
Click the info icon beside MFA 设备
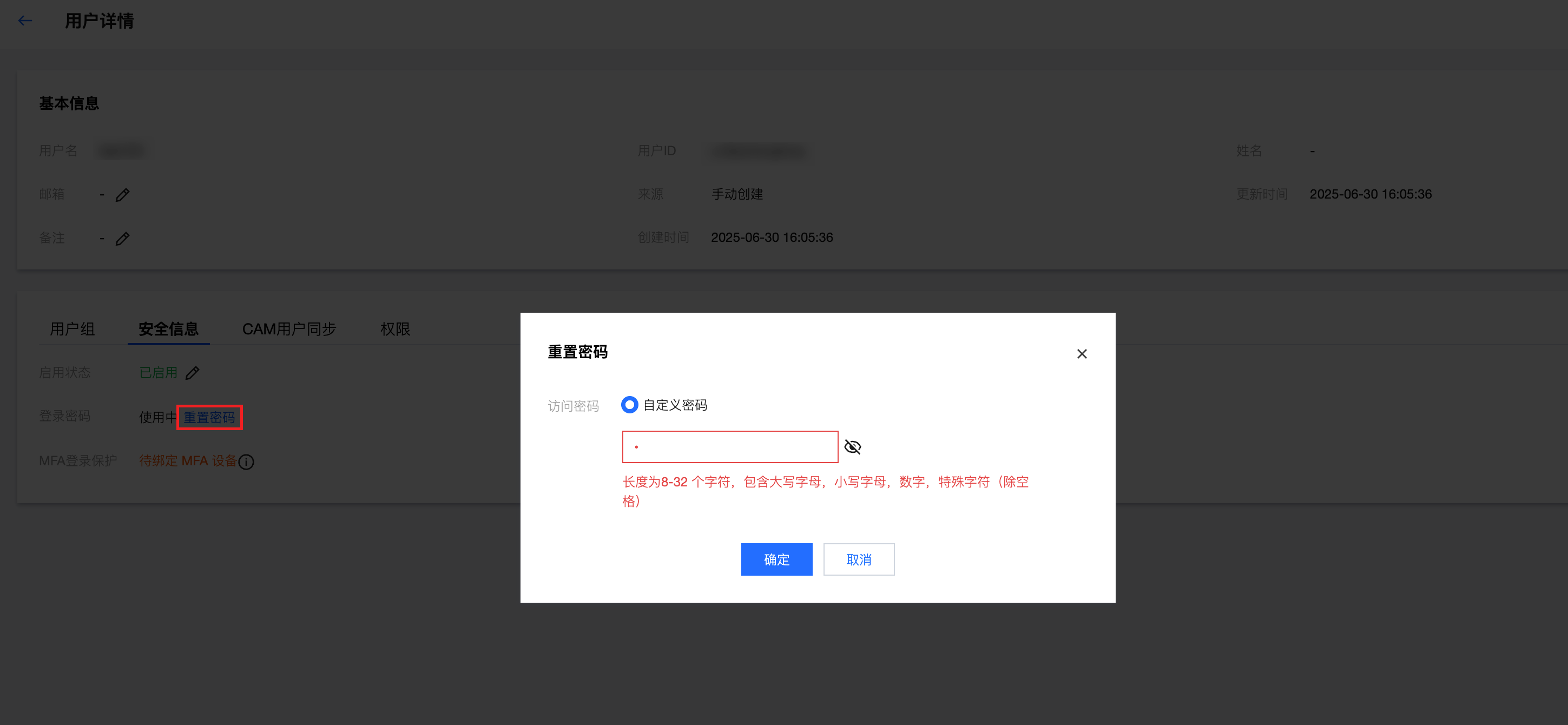coord(247,462)
